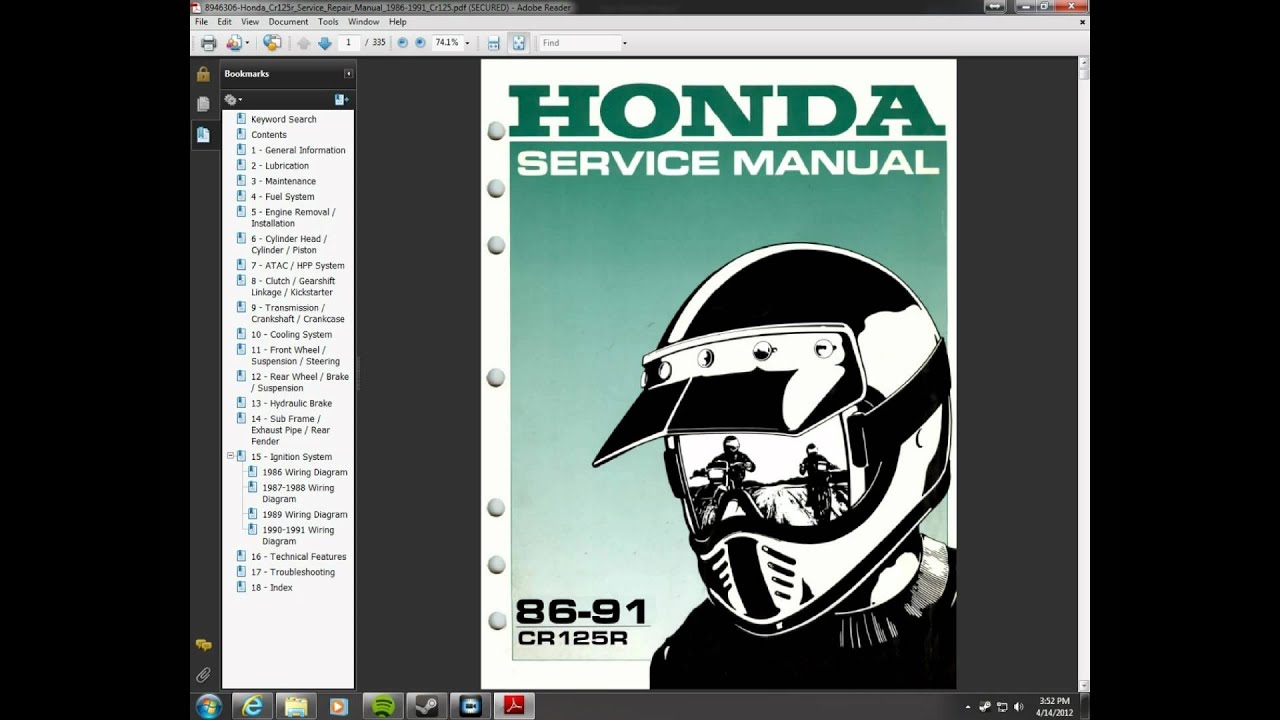Open the Find options dropdown arrow
The height and width of the screenshot is (720, 1280).
[x=625, y=43]
